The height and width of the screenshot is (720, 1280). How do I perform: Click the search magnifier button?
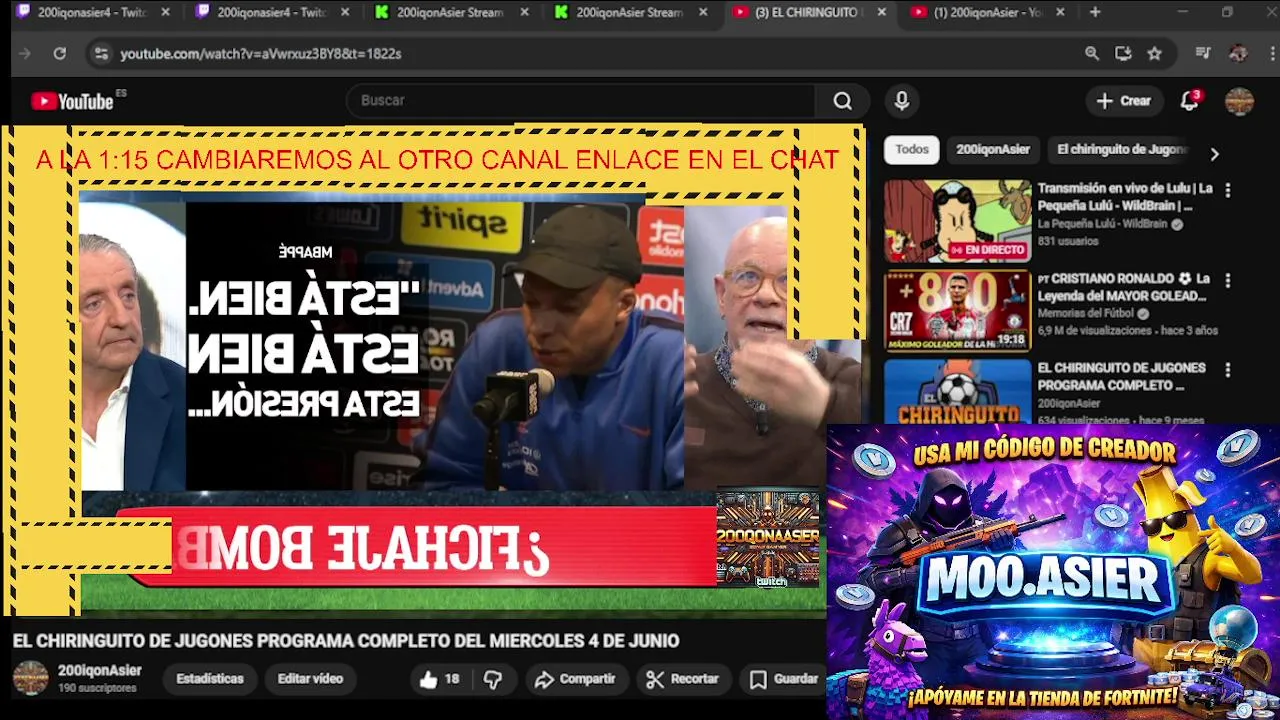coord(843,101)
